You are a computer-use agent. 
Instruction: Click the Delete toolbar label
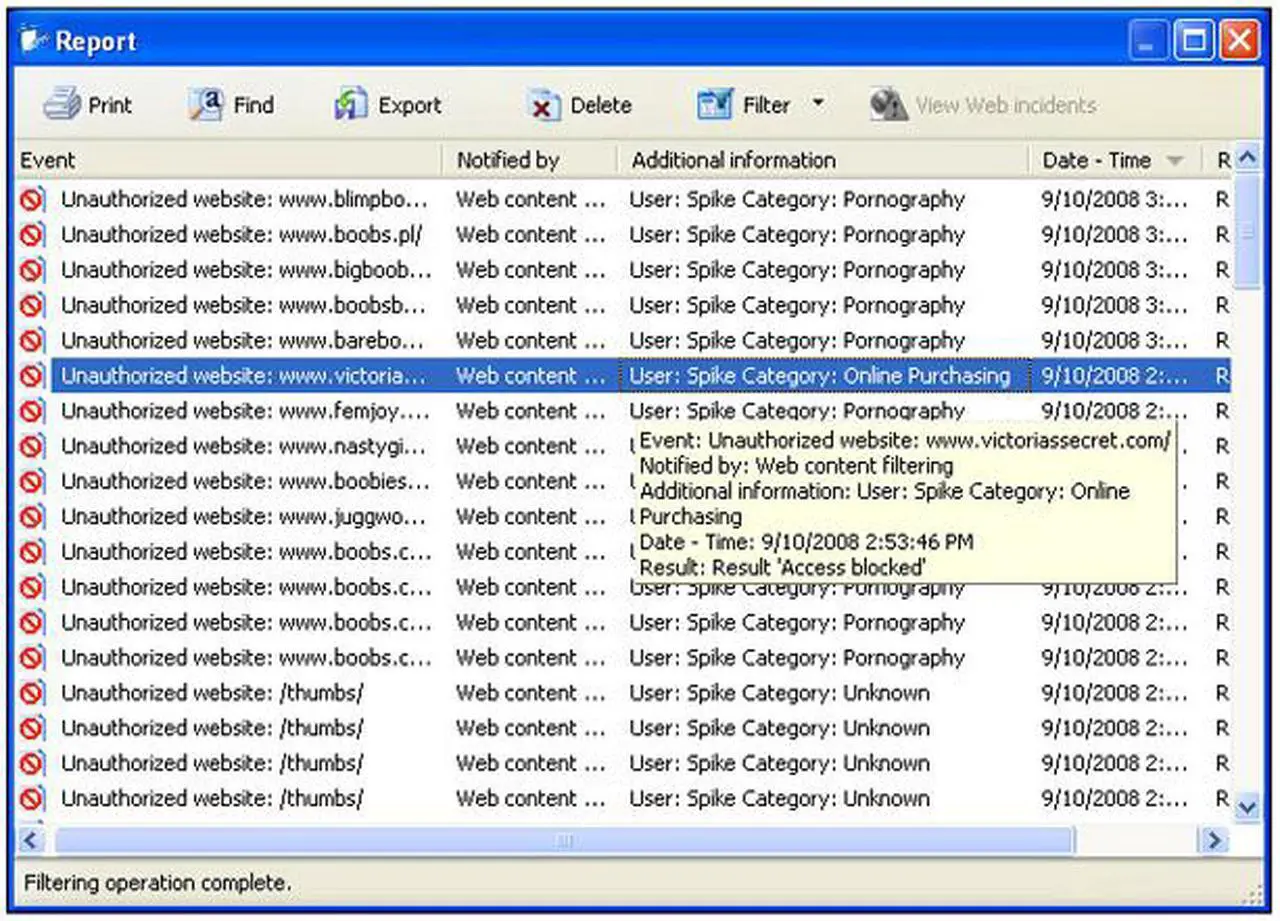[x=601, y=105]
